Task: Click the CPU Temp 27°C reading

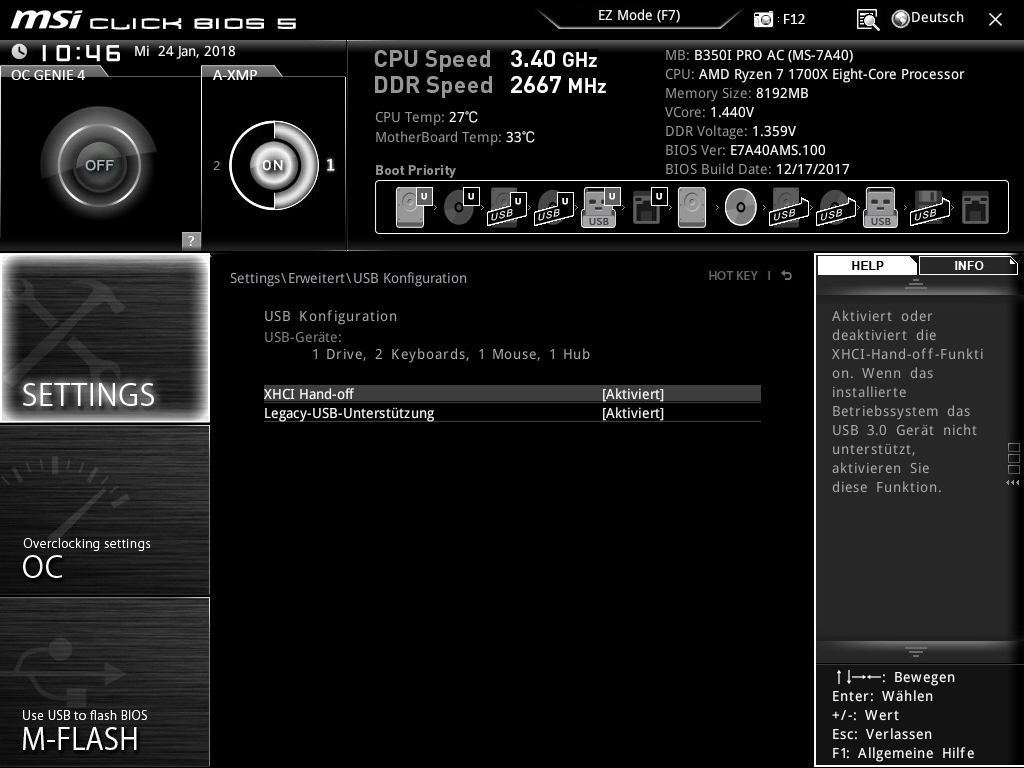Action: pyautogui.click(x=426, y=118)
